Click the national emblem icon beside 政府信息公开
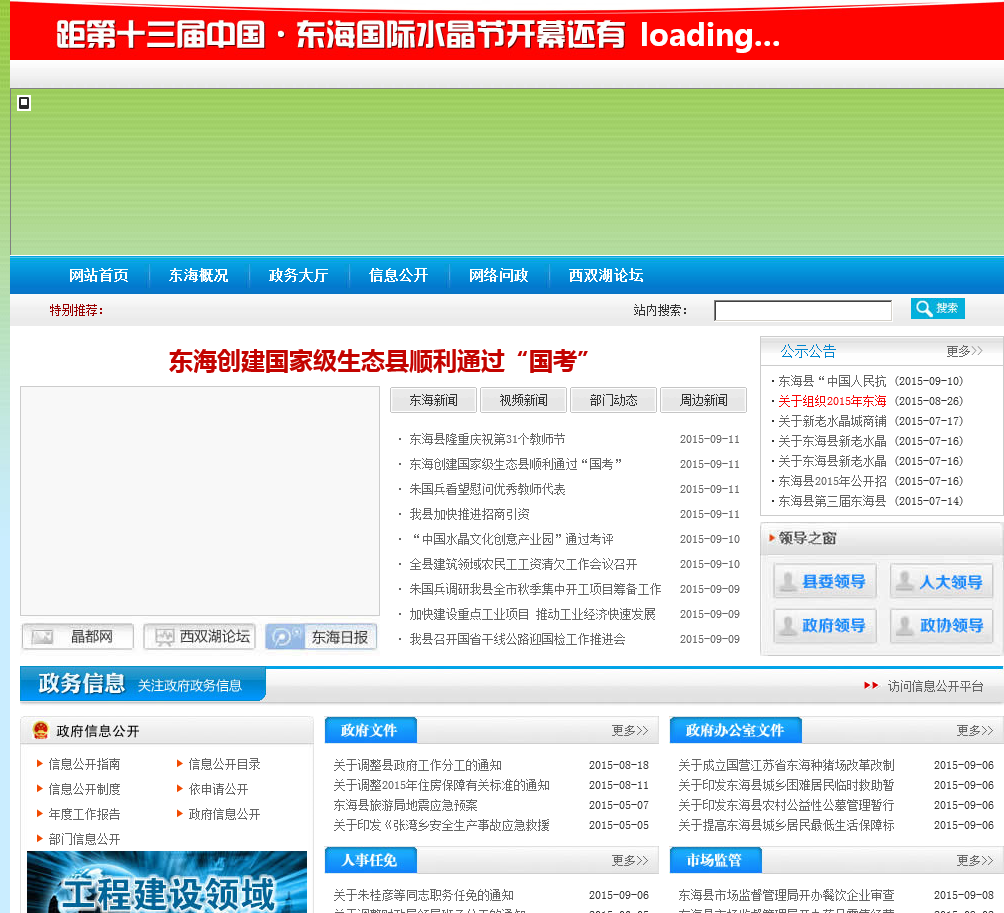Image resolution: width=1004 pixels, height=913 pixels. point(40,731)
